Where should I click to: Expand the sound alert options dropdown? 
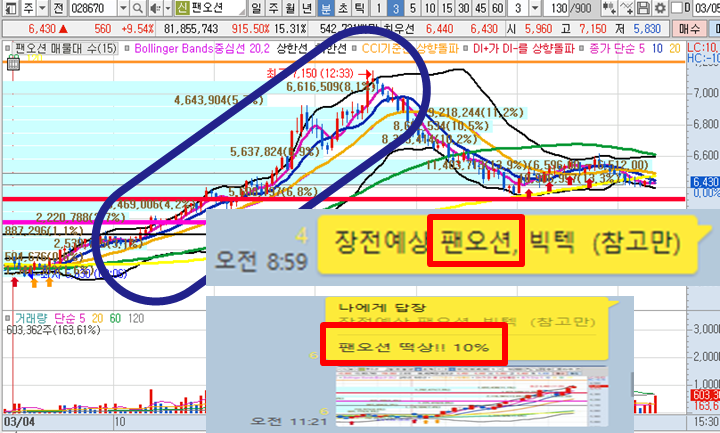coord(168,8)
